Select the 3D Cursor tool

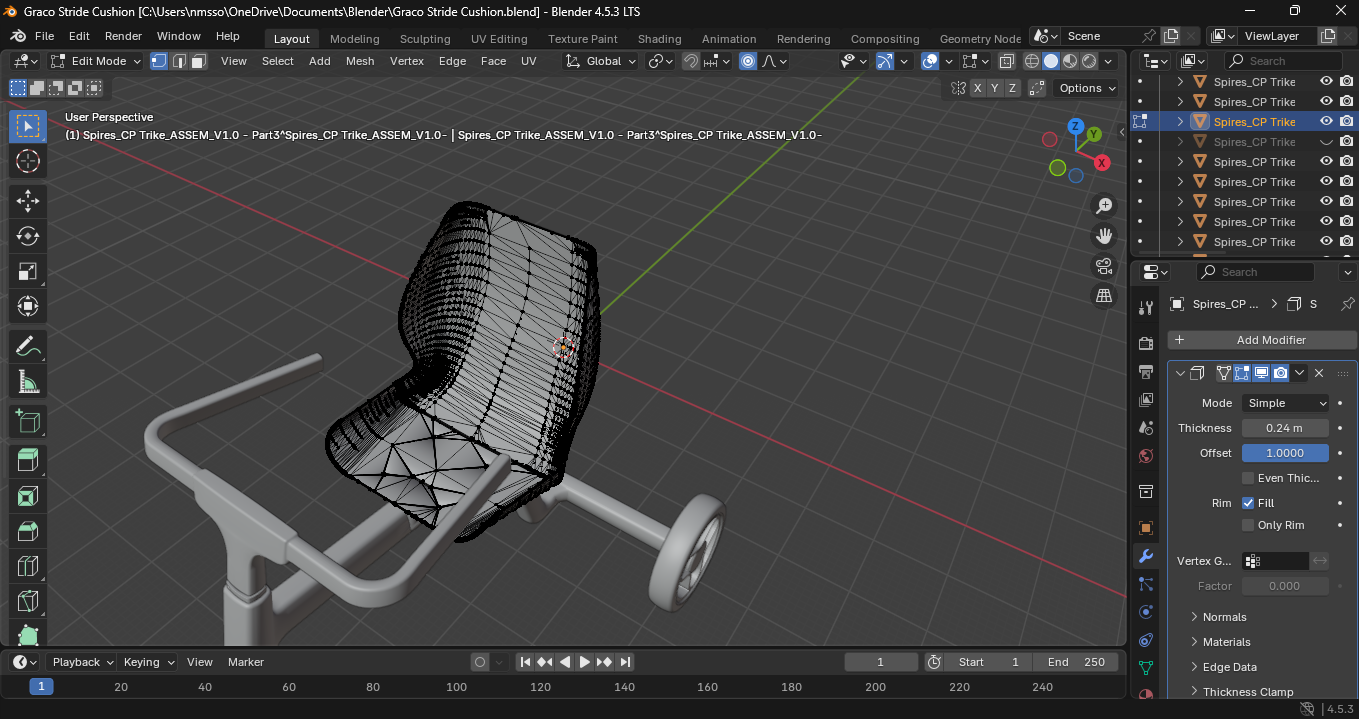[28, 161]
